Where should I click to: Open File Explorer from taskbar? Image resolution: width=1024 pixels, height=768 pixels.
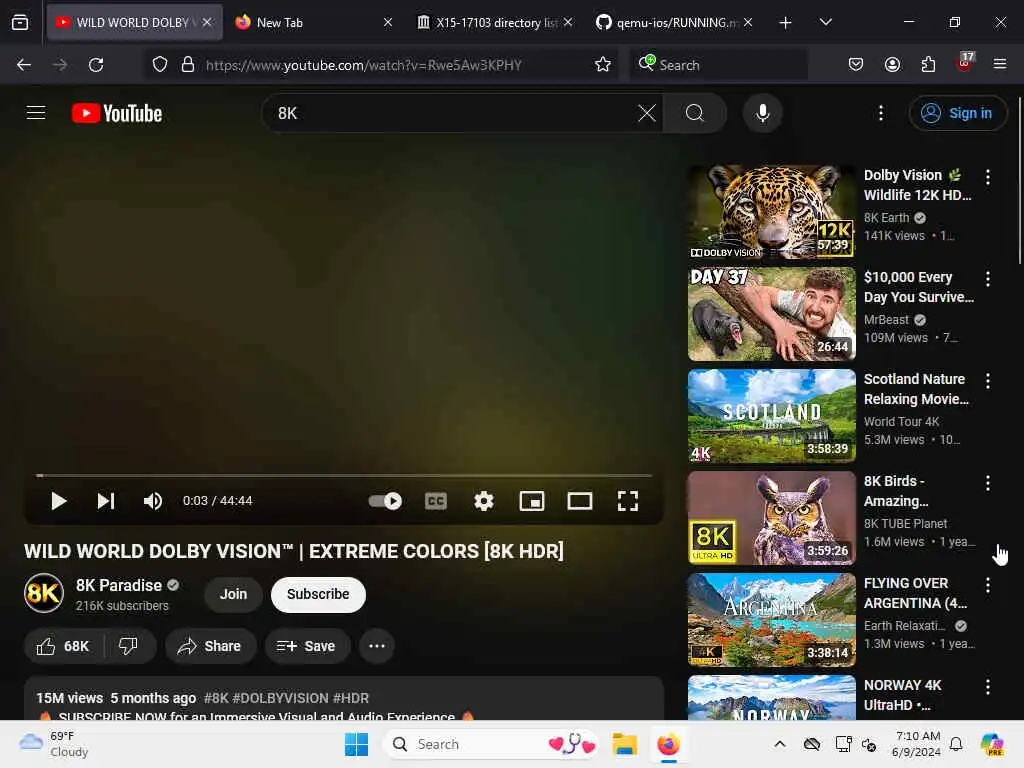click(624, 744)
